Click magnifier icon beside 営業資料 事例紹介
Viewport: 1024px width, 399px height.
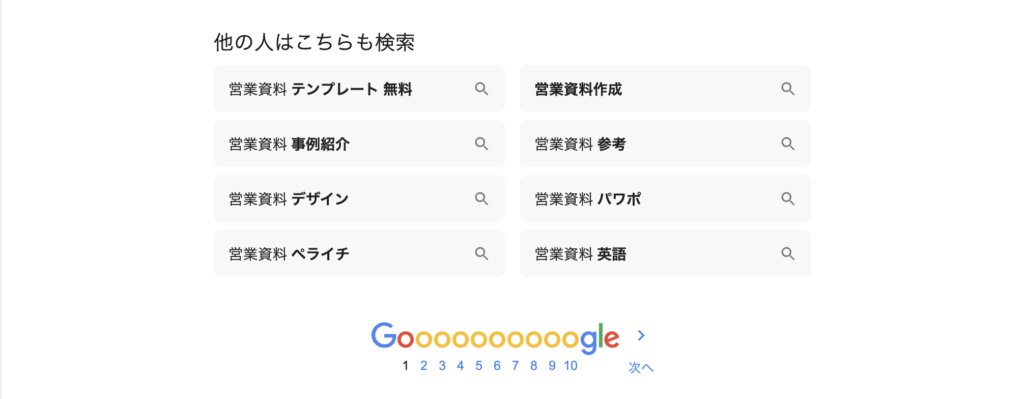[x=481, y=144]
